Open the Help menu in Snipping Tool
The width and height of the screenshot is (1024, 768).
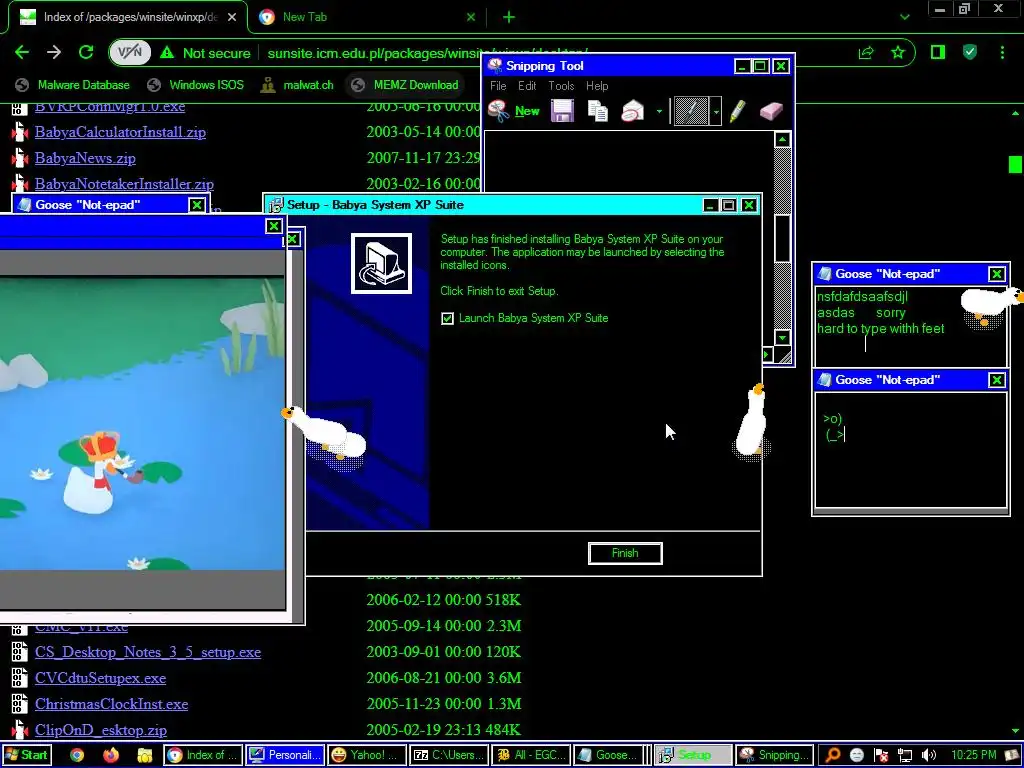pyautogui.click(x=597, y=86)
